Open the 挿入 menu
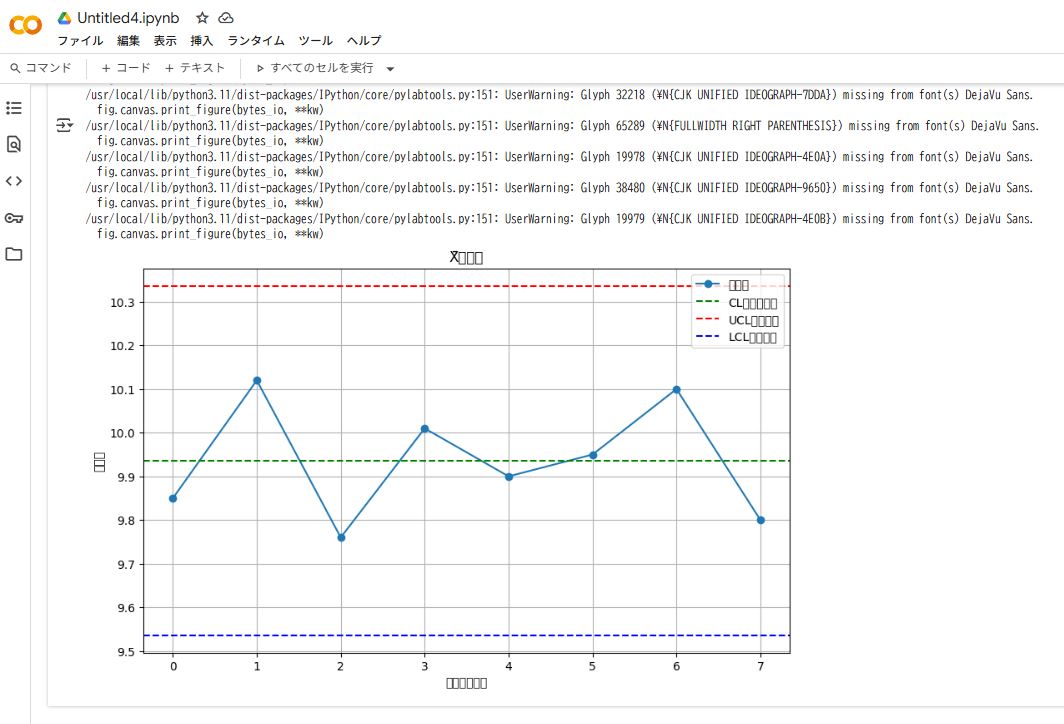This screenshot has width=1064, height=724. (x=202, y=41)
